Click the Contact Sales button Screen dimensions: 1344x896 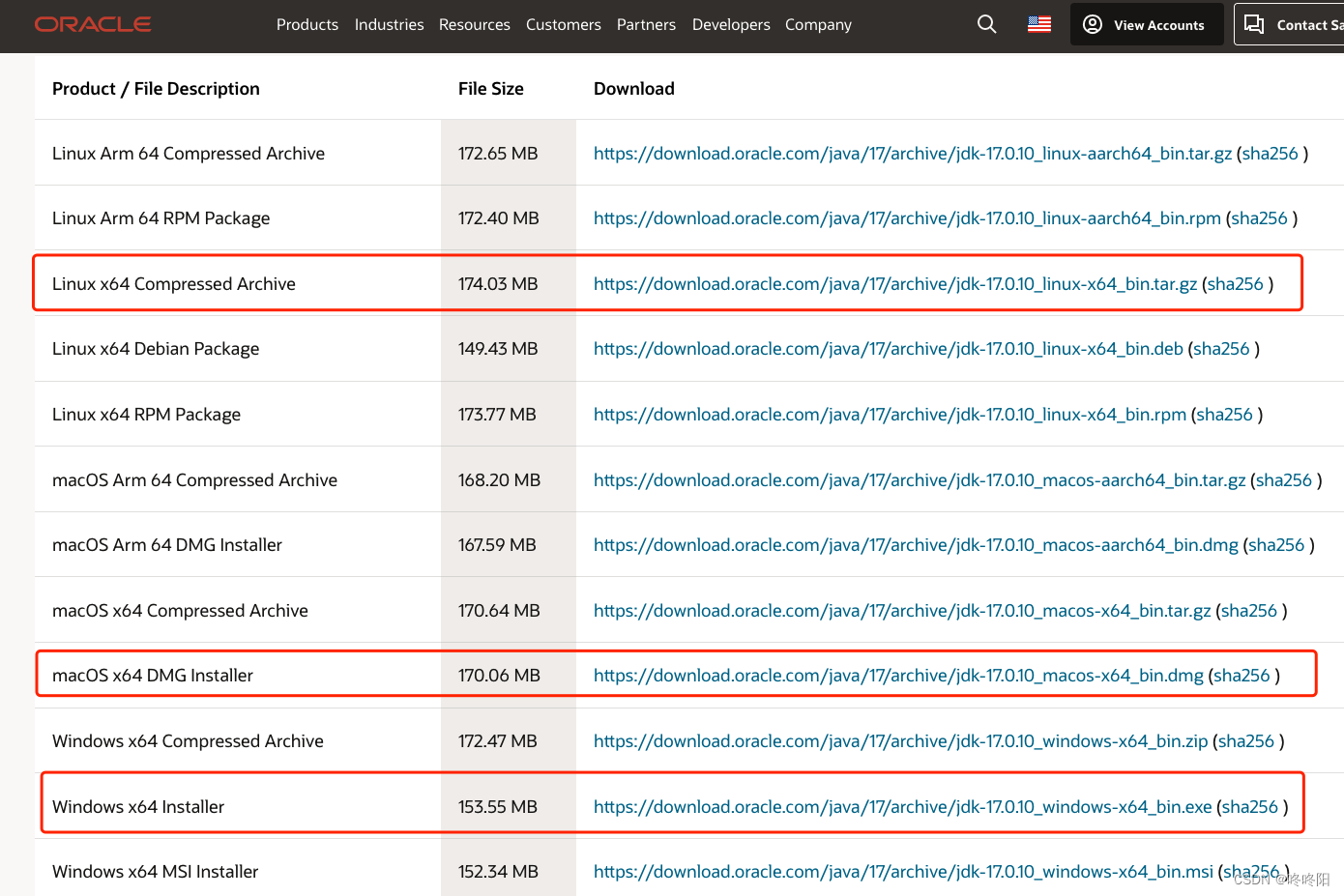(1289, 24)
